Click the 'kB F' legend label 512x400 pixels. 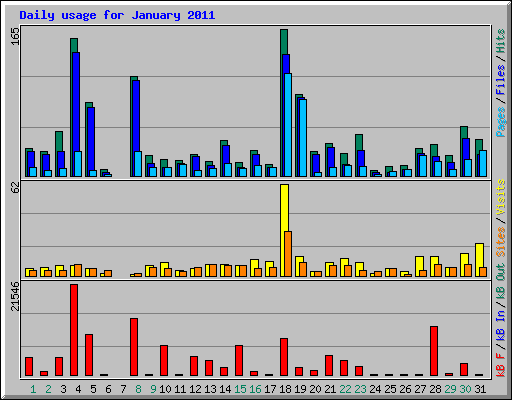coord(501,364)
